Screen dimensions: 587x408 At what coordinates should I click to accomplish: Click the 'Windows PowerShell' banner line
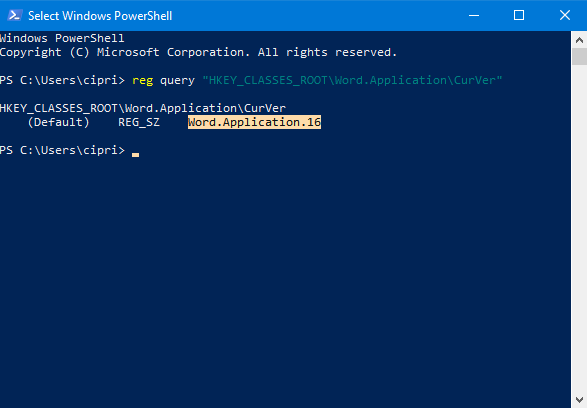pyautogui.click(x=62, y=38)
